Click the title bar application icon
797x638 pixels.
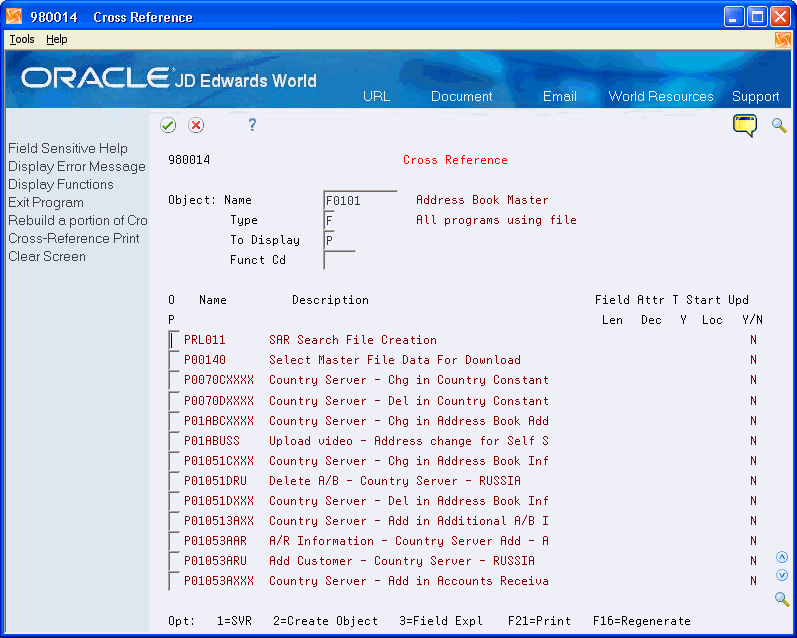point(14,17)
